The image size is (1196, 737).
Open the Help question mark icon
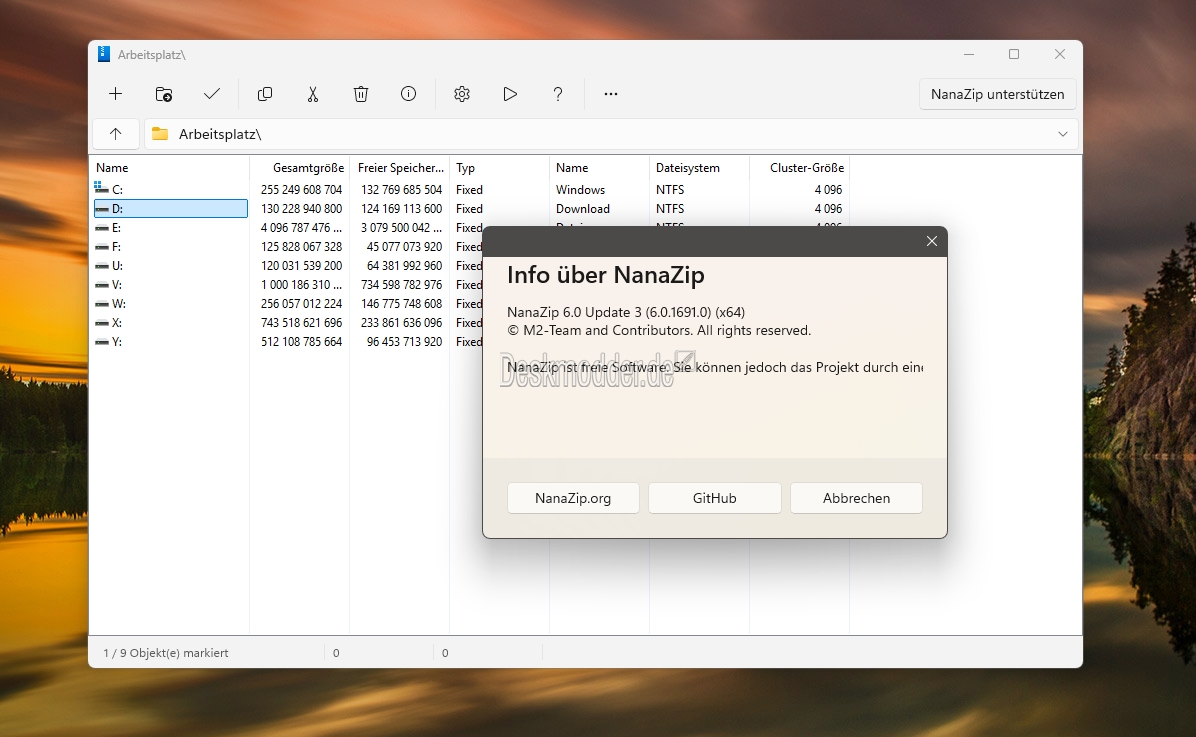point(558,94)
